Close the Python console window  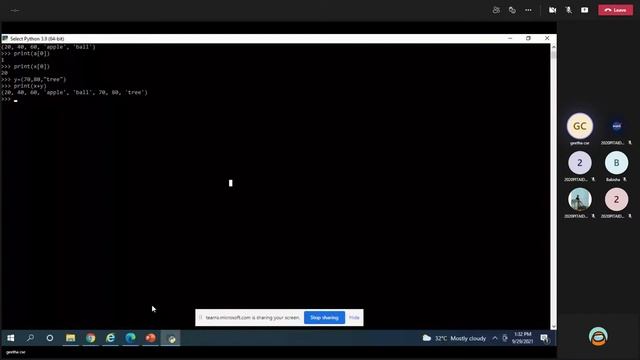pyautogui.click(x=547, y=38)
